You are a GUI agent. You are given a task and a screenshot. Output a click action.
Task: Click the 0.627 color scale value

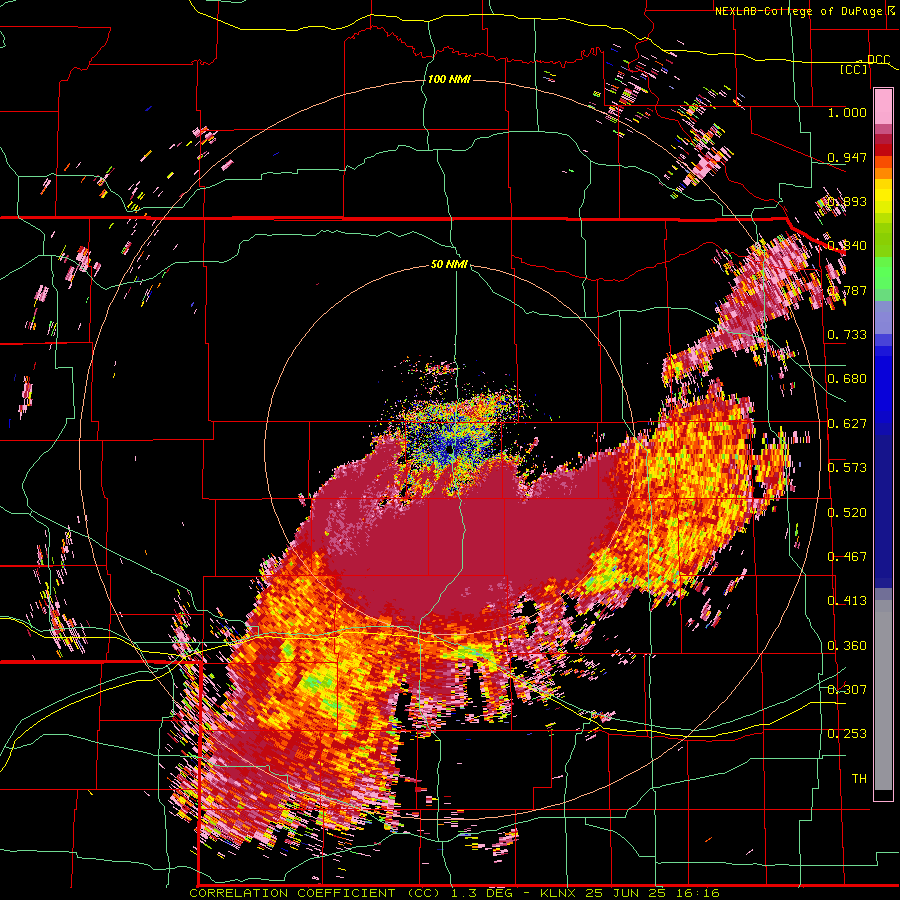click(x=847, y=424)
